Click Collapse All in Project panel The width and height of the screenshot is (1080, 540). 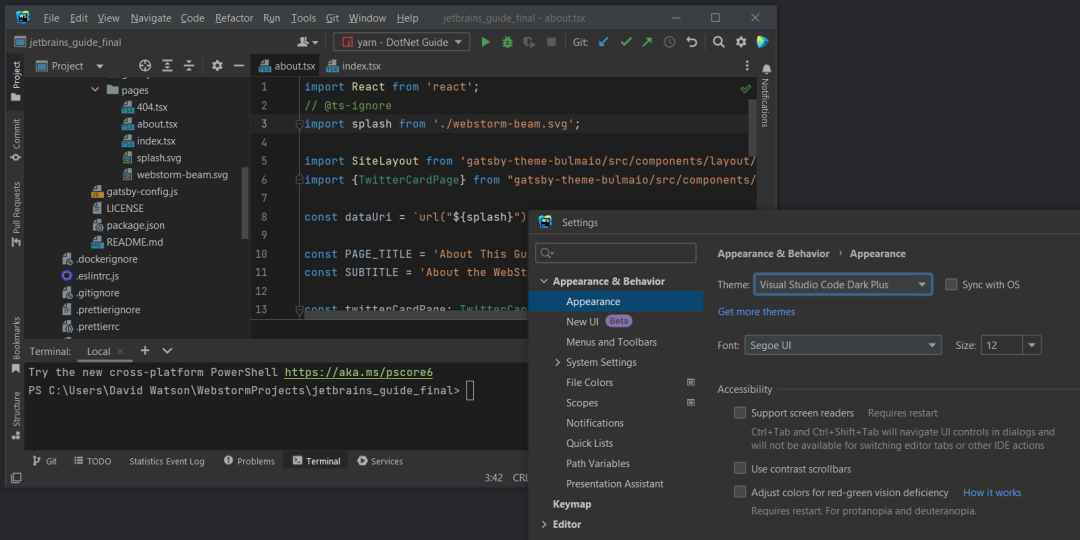coord(189,66)
